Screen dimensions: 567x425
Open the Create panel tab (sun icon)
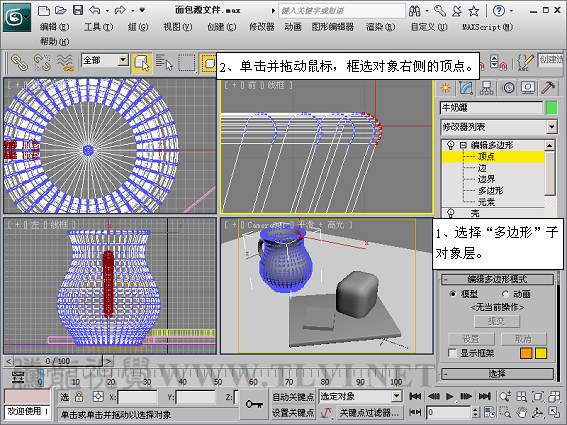(x=446, y=88)
